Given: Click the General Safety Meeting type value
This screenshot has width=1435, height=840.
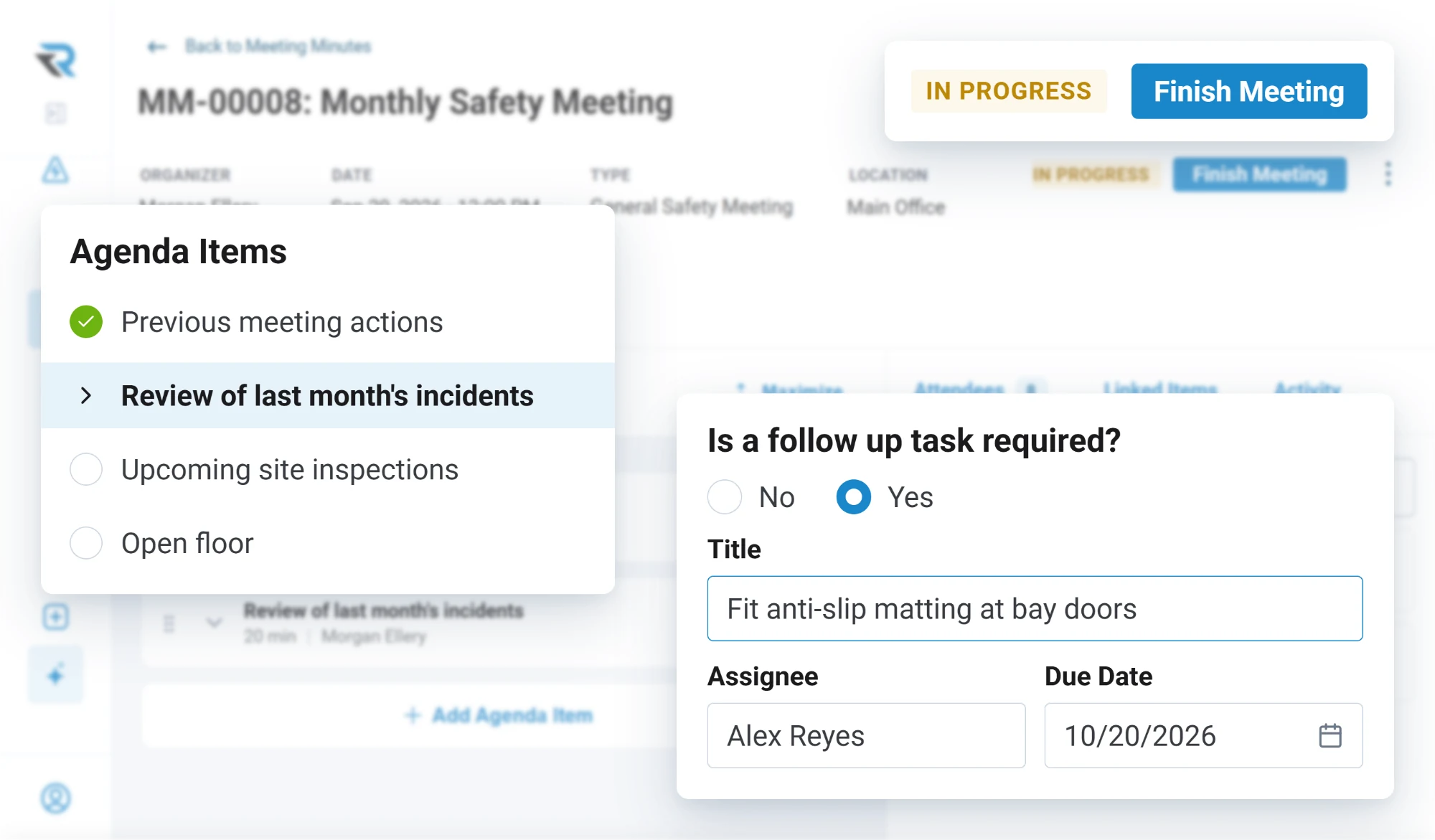Looking at the screenshot, I should (692, 207).
